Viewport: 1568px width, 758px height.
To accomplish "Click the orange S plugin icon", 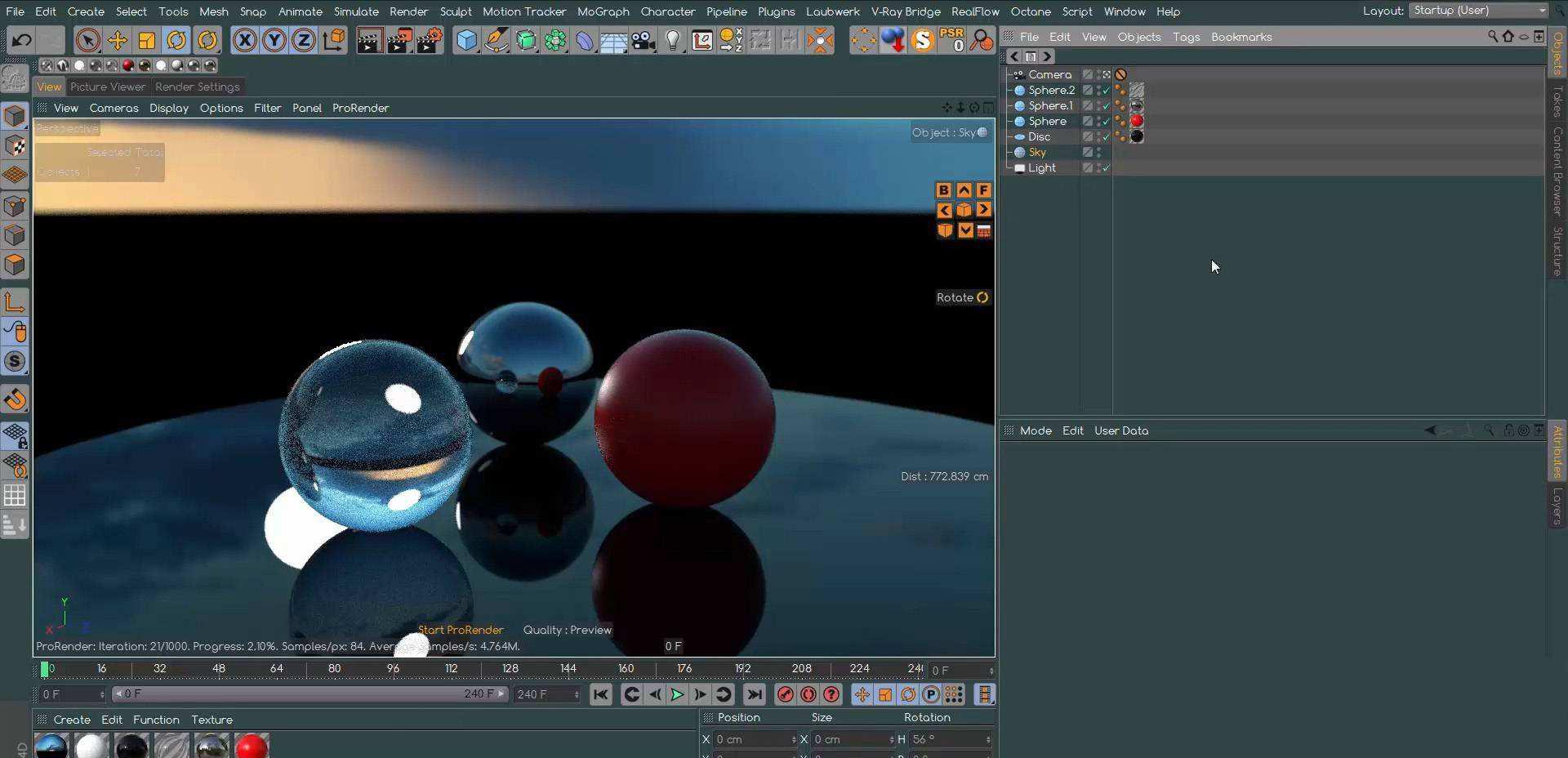I will (922, 40).
